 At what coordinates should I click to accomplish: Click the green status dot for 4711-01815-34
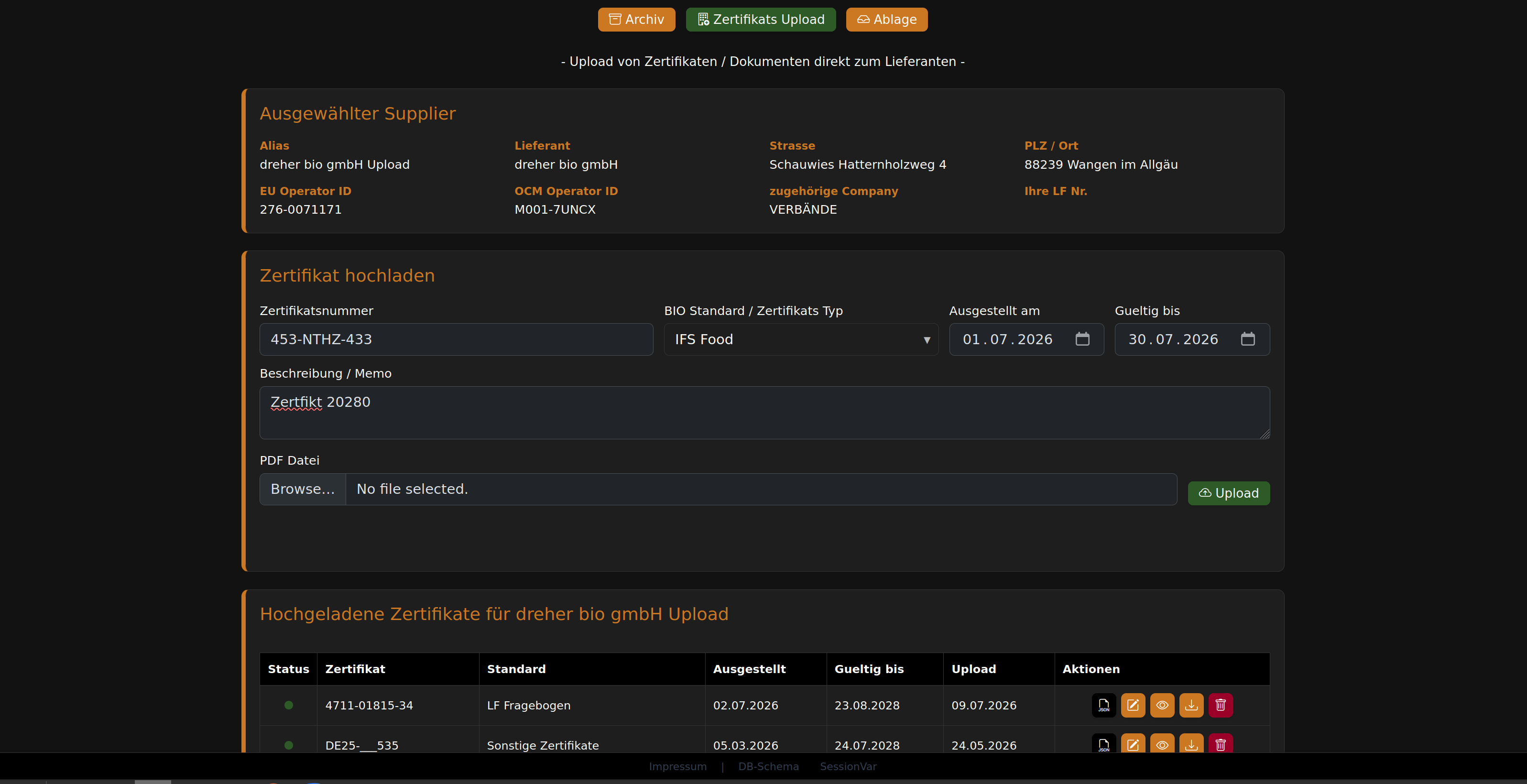(289, 705)
